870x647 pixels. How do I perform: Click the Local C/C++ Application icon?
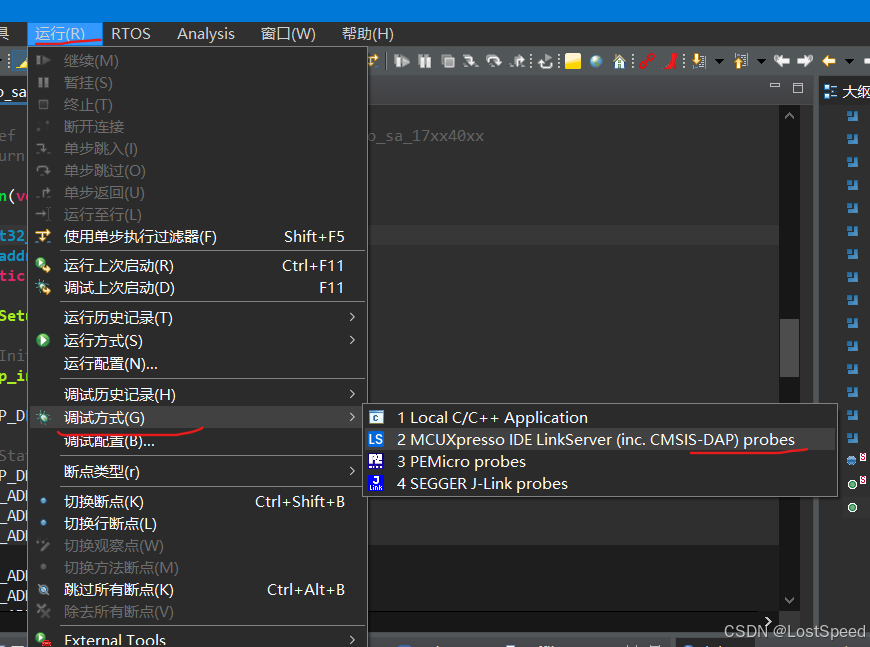tap(376, 417)
